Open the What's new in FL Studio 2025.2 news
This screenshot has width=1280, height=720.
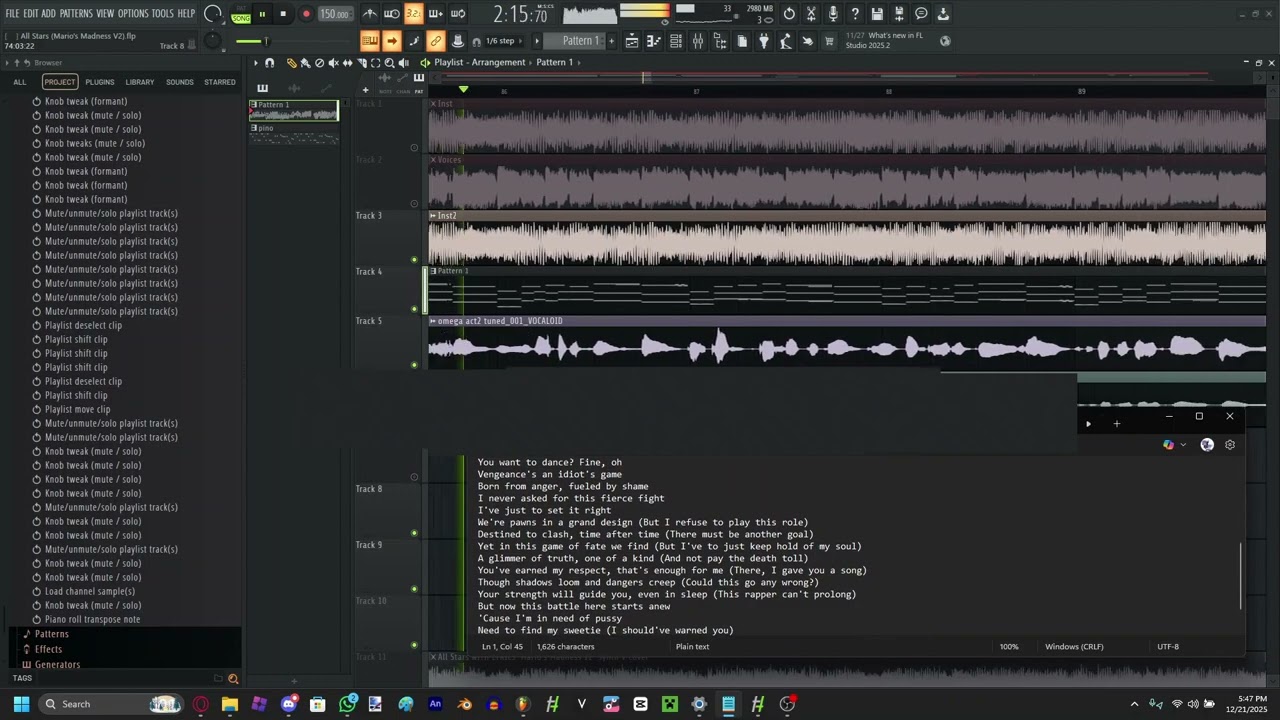pyautogui.click(x=893, y=40)
